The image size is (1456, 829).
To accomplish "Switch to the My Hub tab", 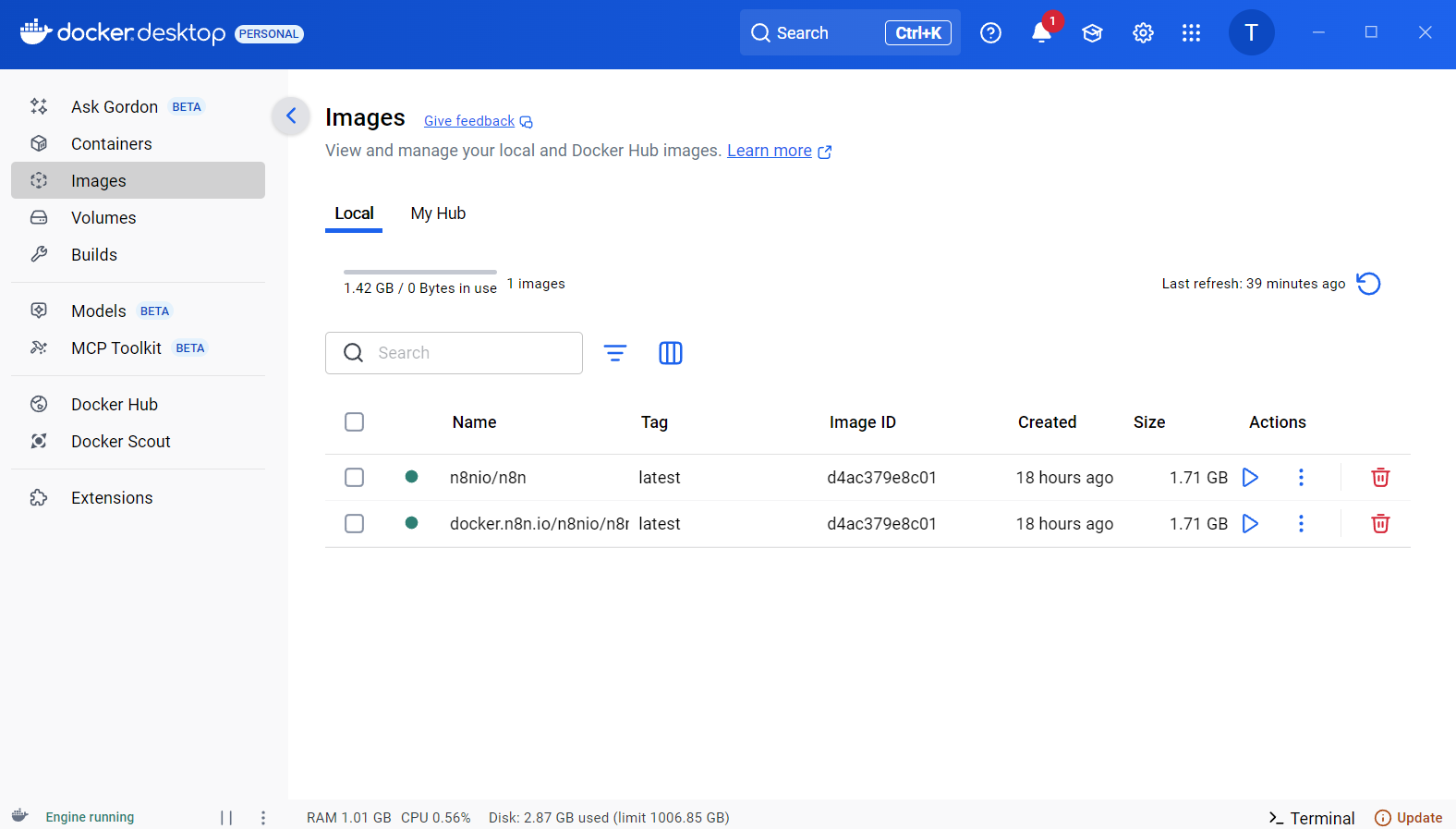I will tap(438, 213).
